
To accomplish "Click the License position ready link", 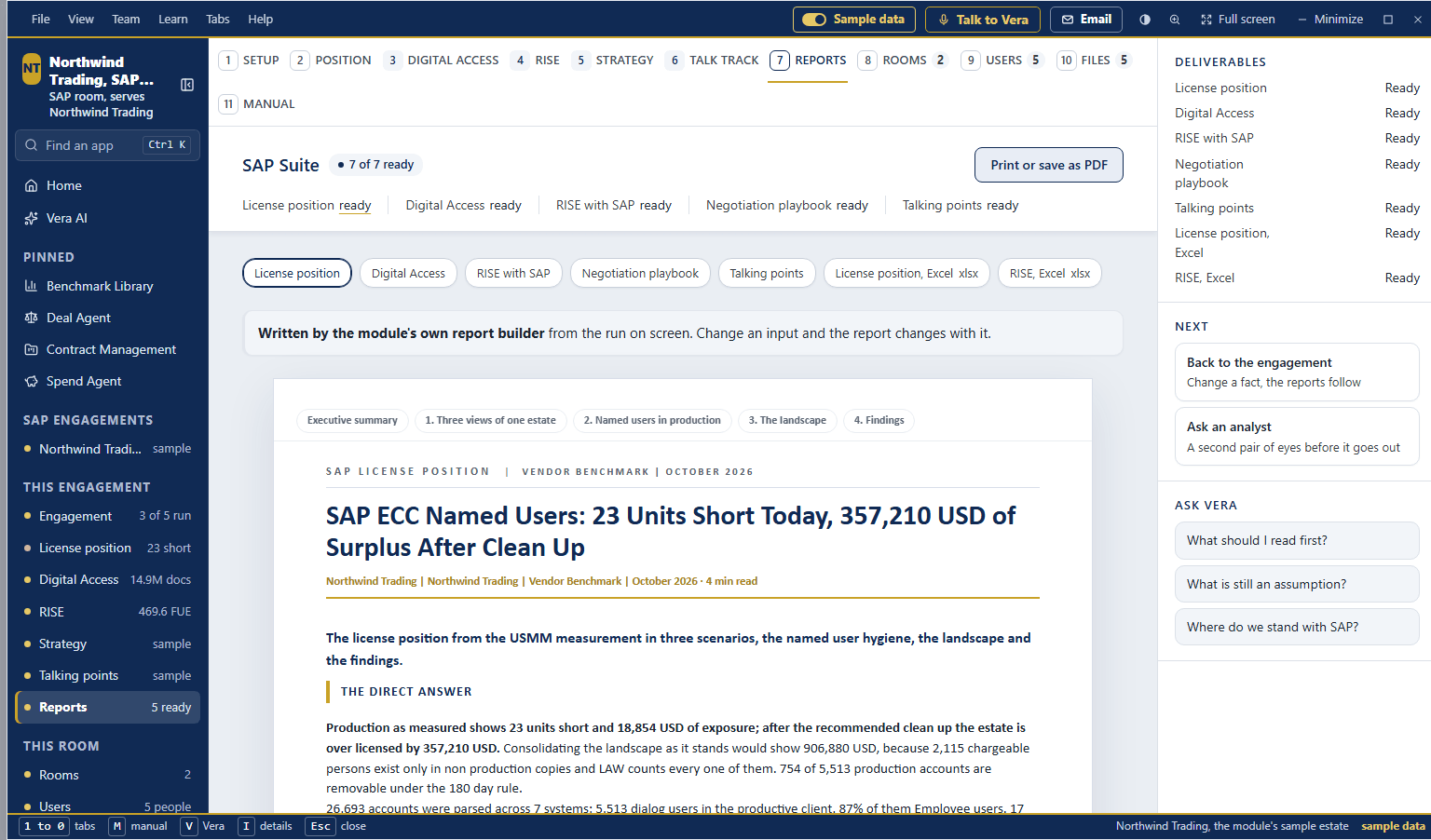I will point(307,205).
